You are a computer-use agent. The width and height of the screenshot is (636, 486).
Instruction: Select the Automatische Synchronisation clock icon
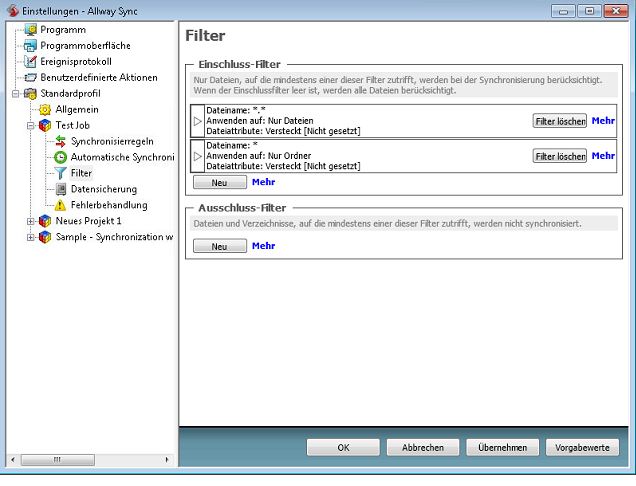point(61,157)
